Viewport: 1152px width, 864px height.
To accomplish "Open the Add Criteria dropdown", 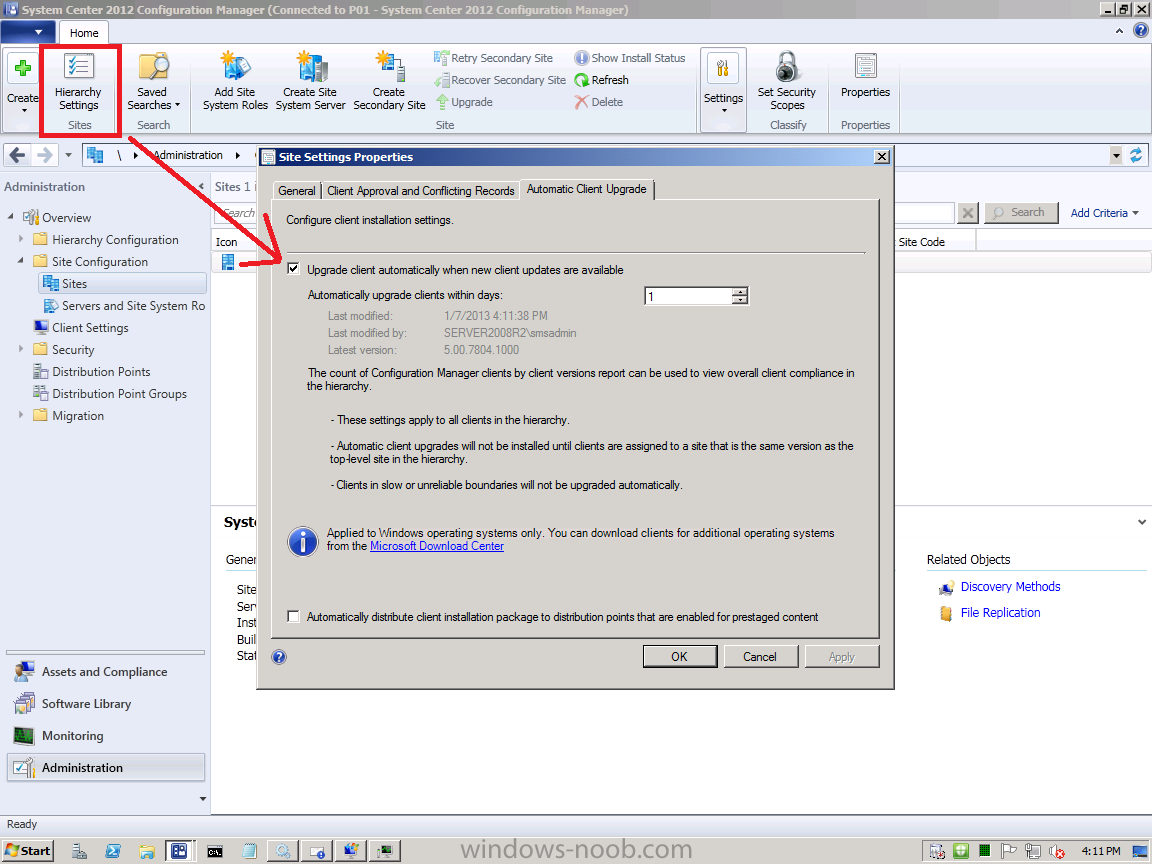I will 1104,213.
